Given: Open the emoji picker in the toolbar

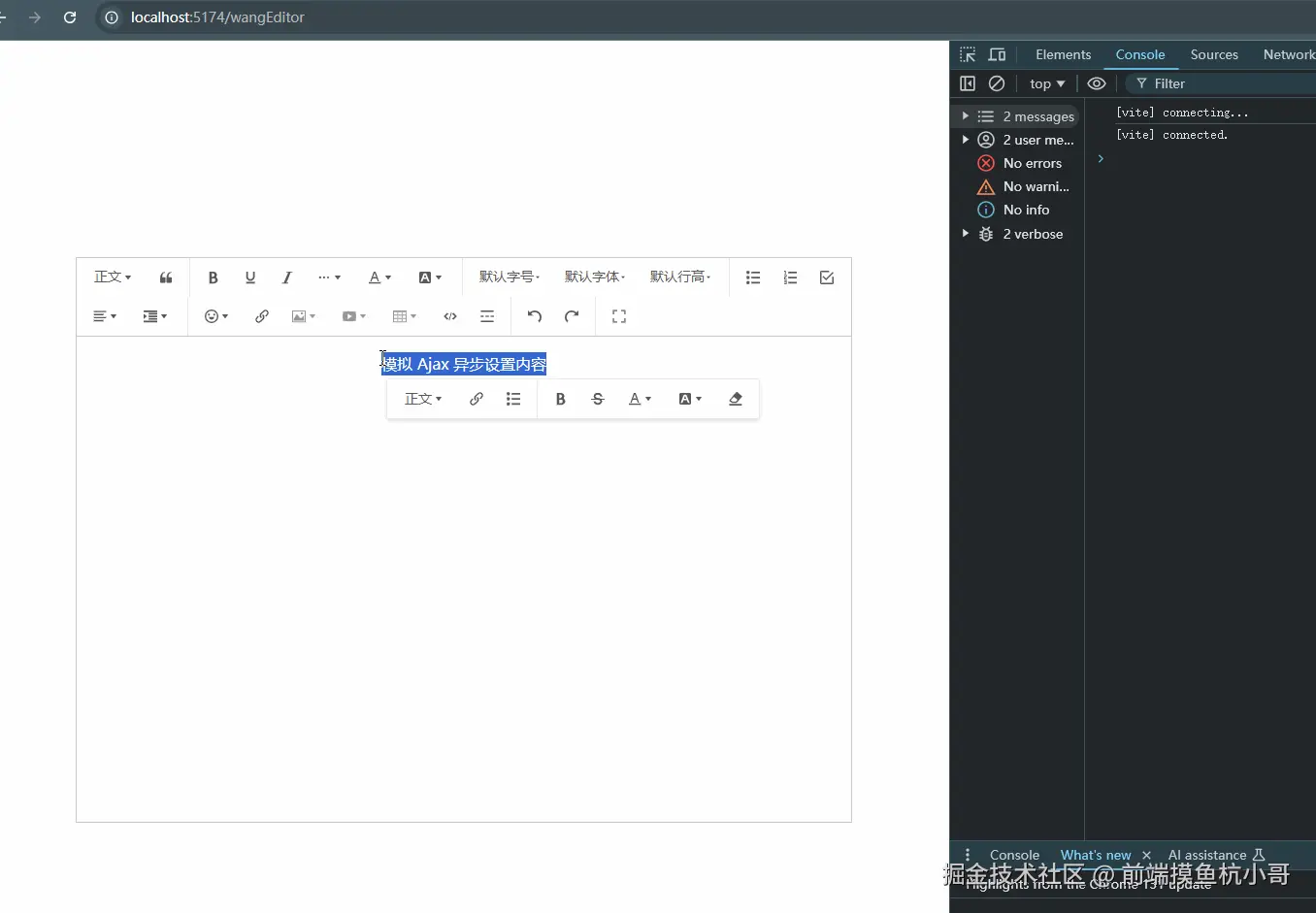Looking at the screenshot, I should point(213,316).
